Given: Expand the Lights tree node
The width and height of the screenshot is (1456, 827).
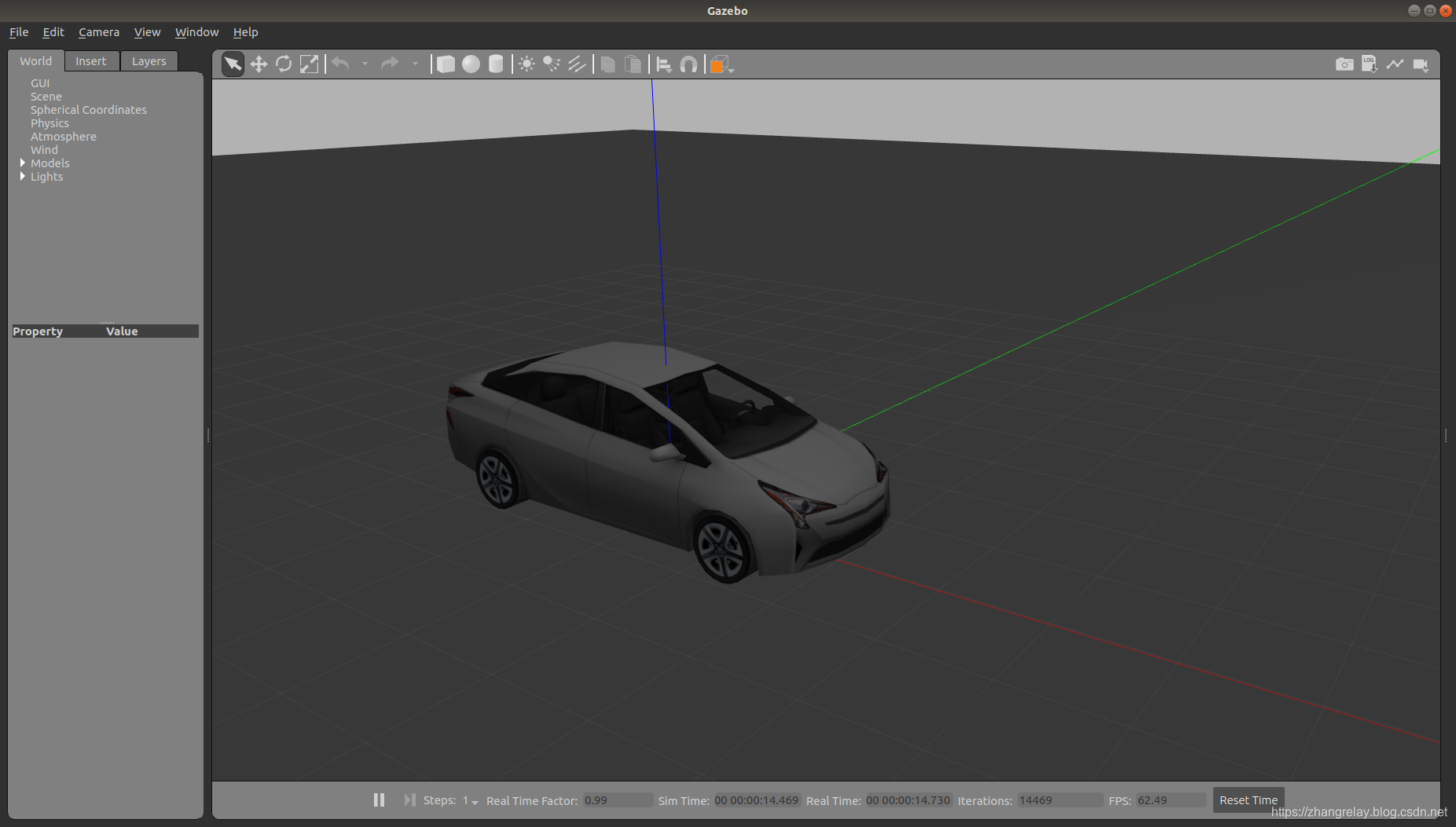Looking at the screenshot, I should tap(22, 176).
